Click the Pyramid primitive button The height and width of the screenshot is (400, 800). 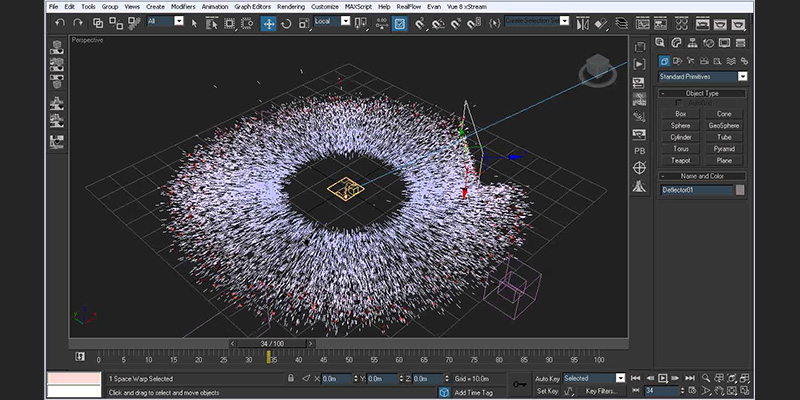point(724,149)
